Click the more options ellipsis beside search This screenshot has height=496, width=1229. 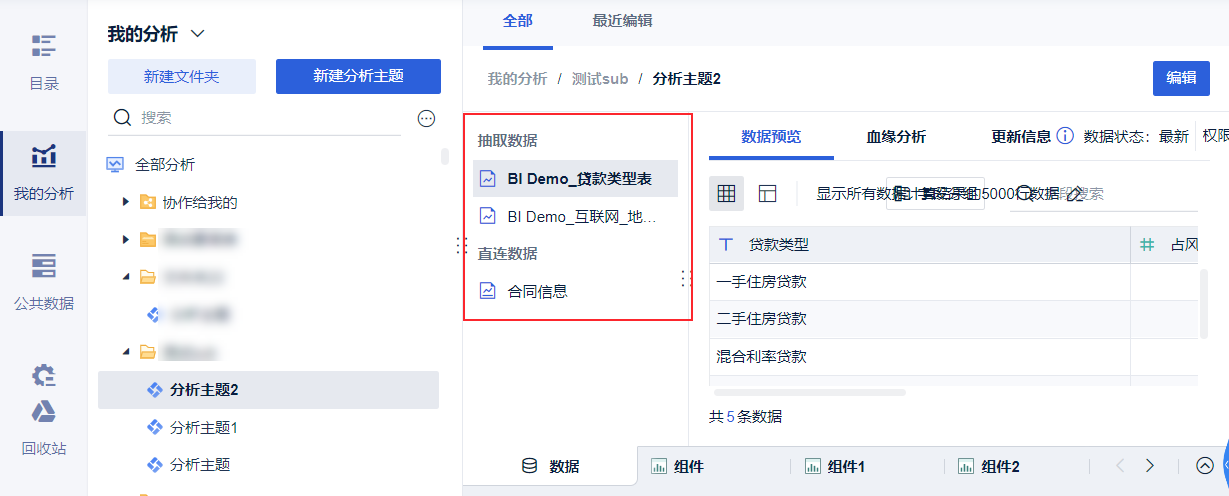(x=426, y=118)
